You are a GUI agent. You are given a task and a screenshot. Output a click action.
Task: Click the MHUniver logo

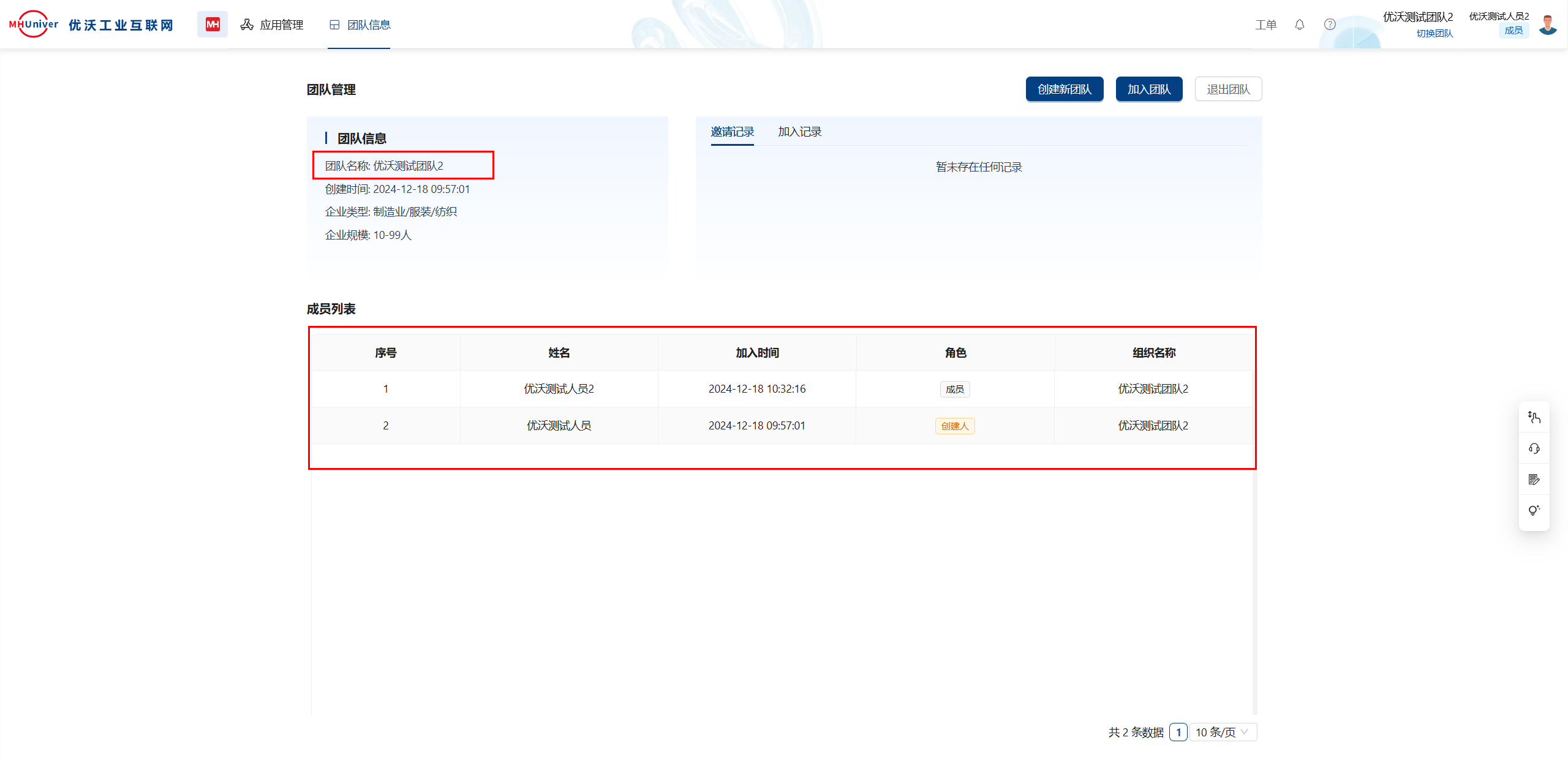coord(34,25)
